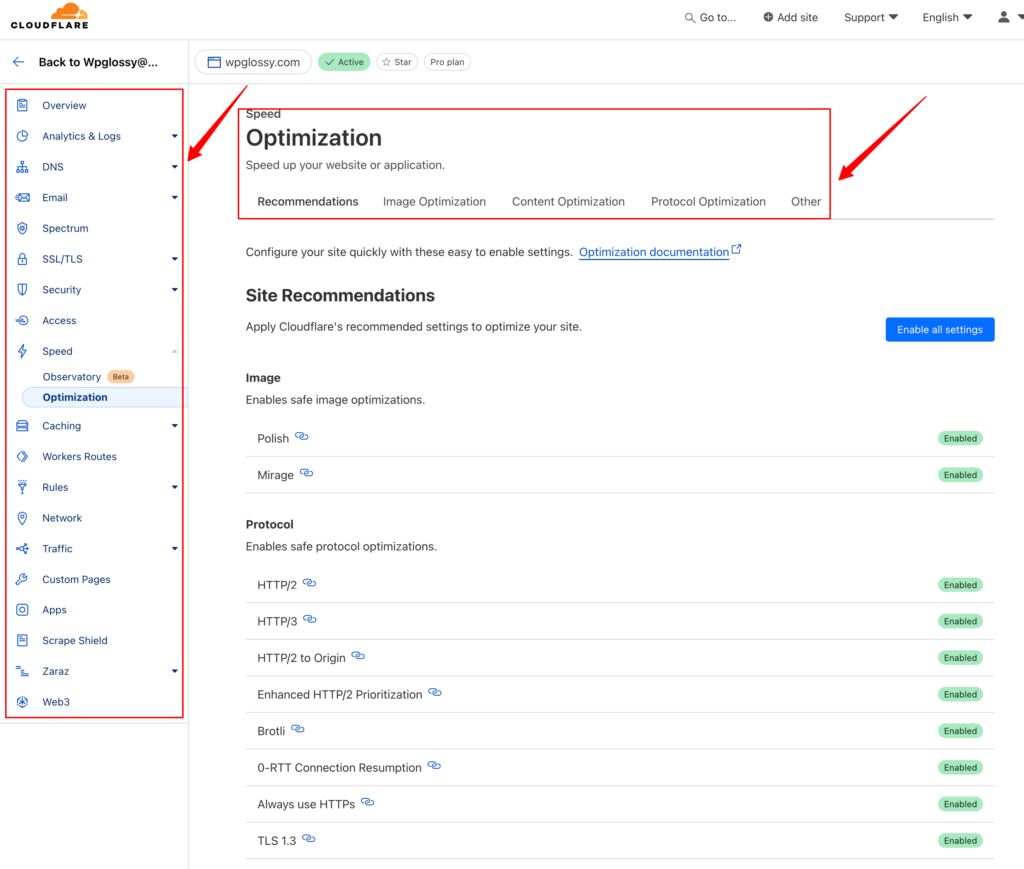Click the Web3 globe icon

coord(22,702)
